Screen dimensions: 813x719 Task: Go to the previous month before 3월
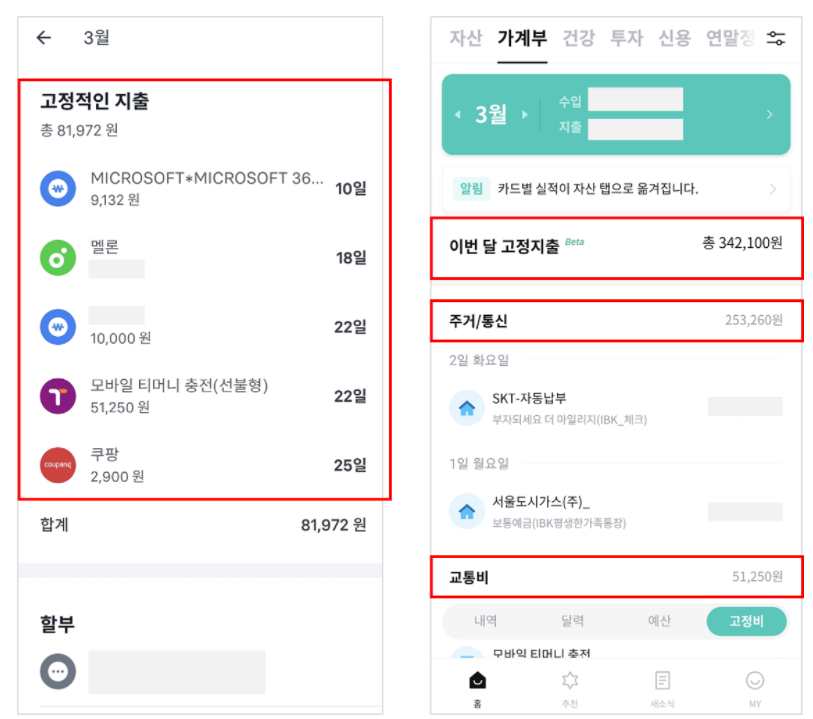[457, 115]
